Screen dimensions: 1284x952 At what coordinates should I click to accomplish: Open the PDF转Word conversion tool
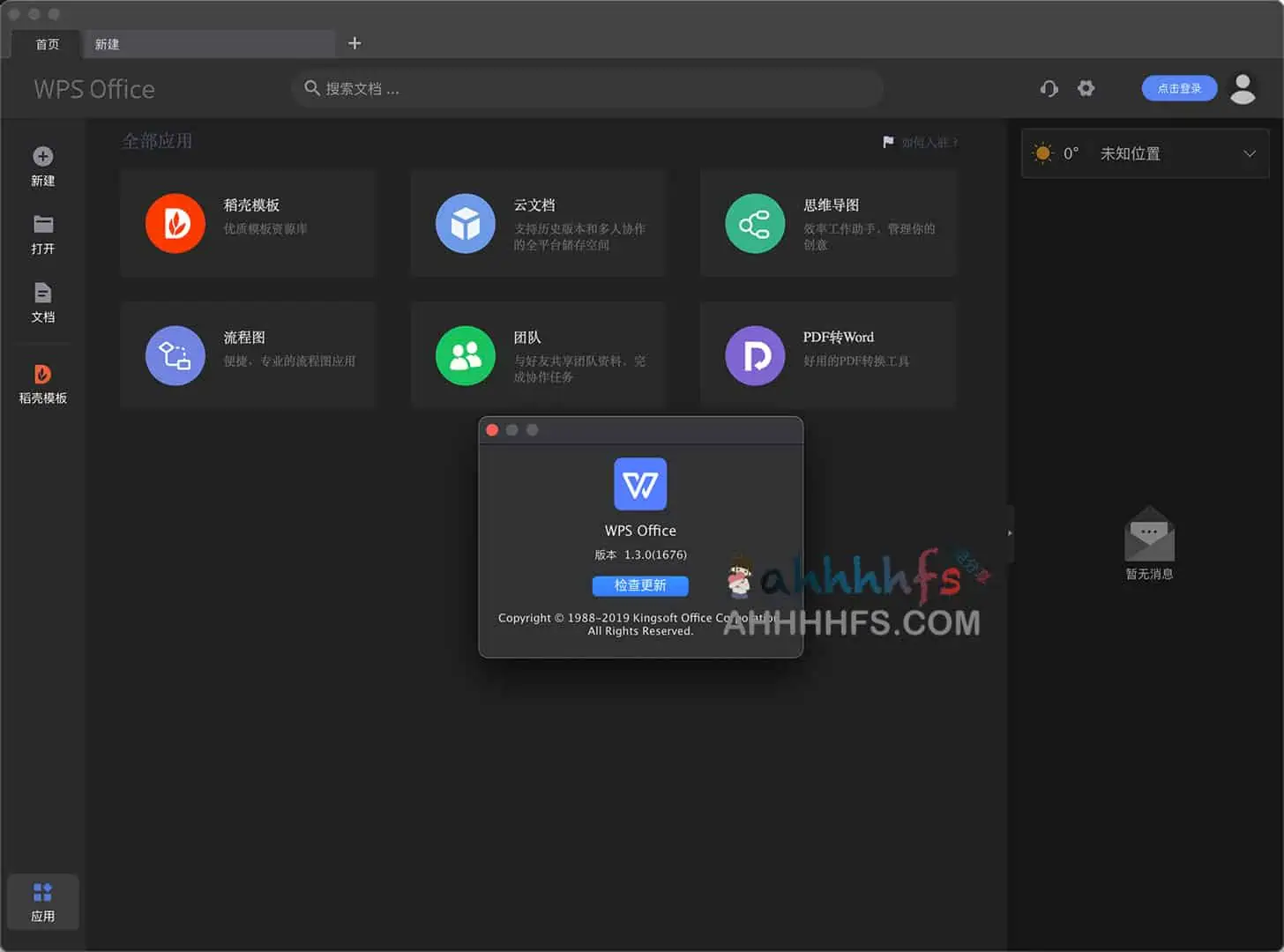coord(827,355)
